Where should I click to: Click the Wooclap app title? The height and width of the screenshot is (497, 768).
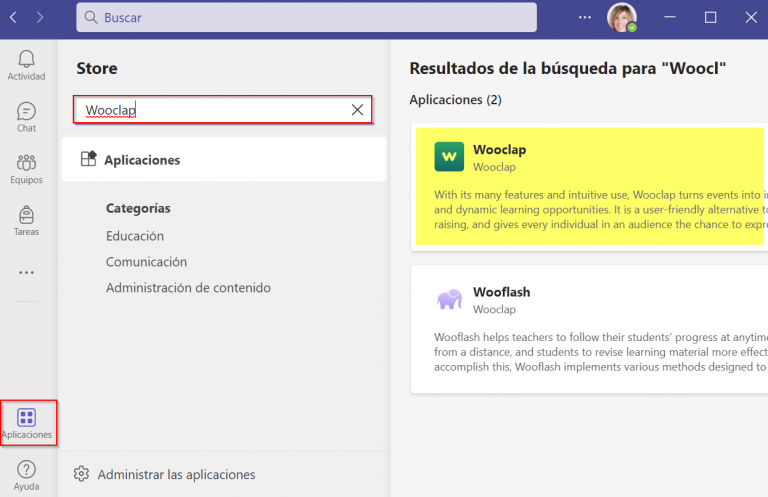pos(500,150)
